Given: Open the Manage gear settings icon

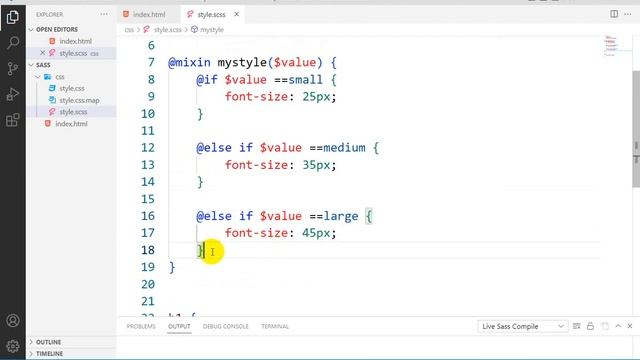Looking at the screenshot, I should tap(13, 346).
